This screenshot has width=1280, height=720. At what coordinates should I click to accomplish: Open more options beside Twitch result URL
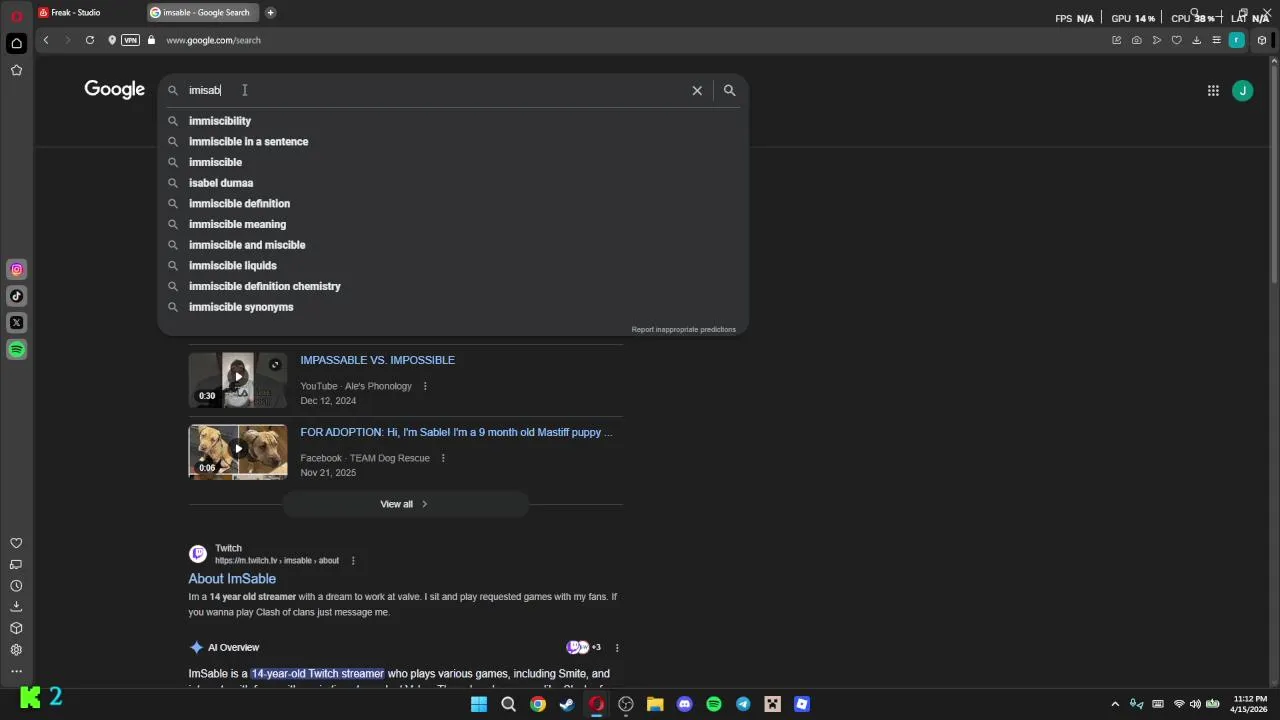353,561
